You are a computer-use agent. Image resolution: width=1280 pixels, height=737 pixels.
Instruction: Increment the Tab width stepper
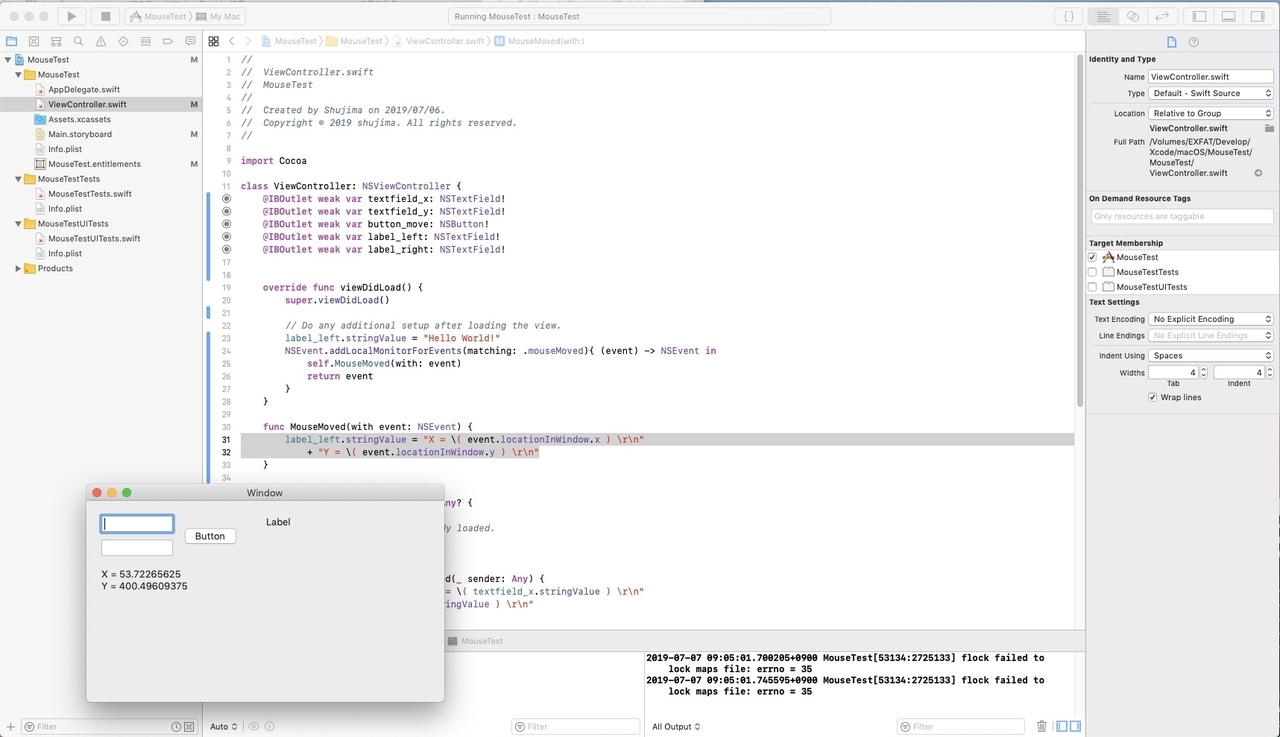1203,369
